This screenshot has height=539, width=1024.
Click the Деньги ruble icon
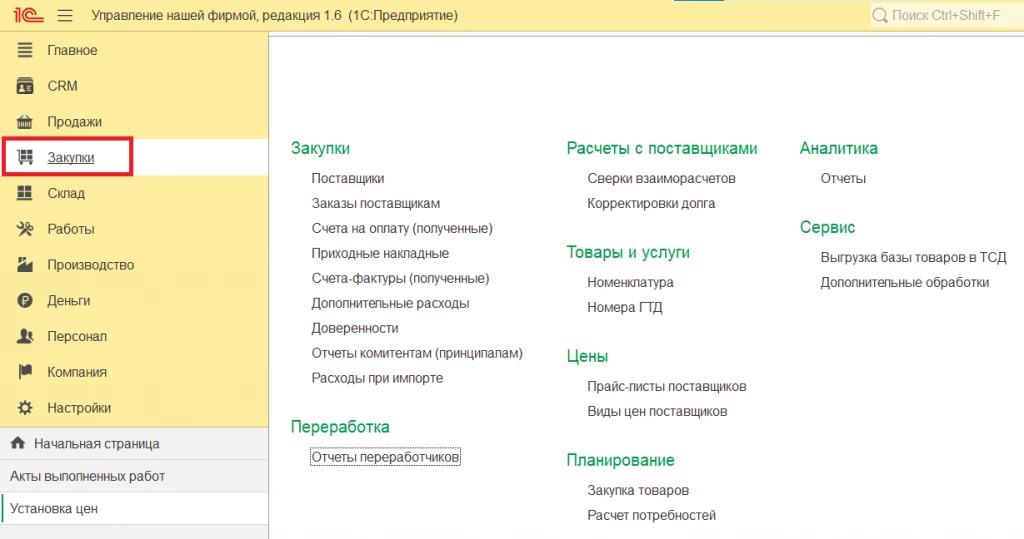pyautogui.click(x=25, y=301)
